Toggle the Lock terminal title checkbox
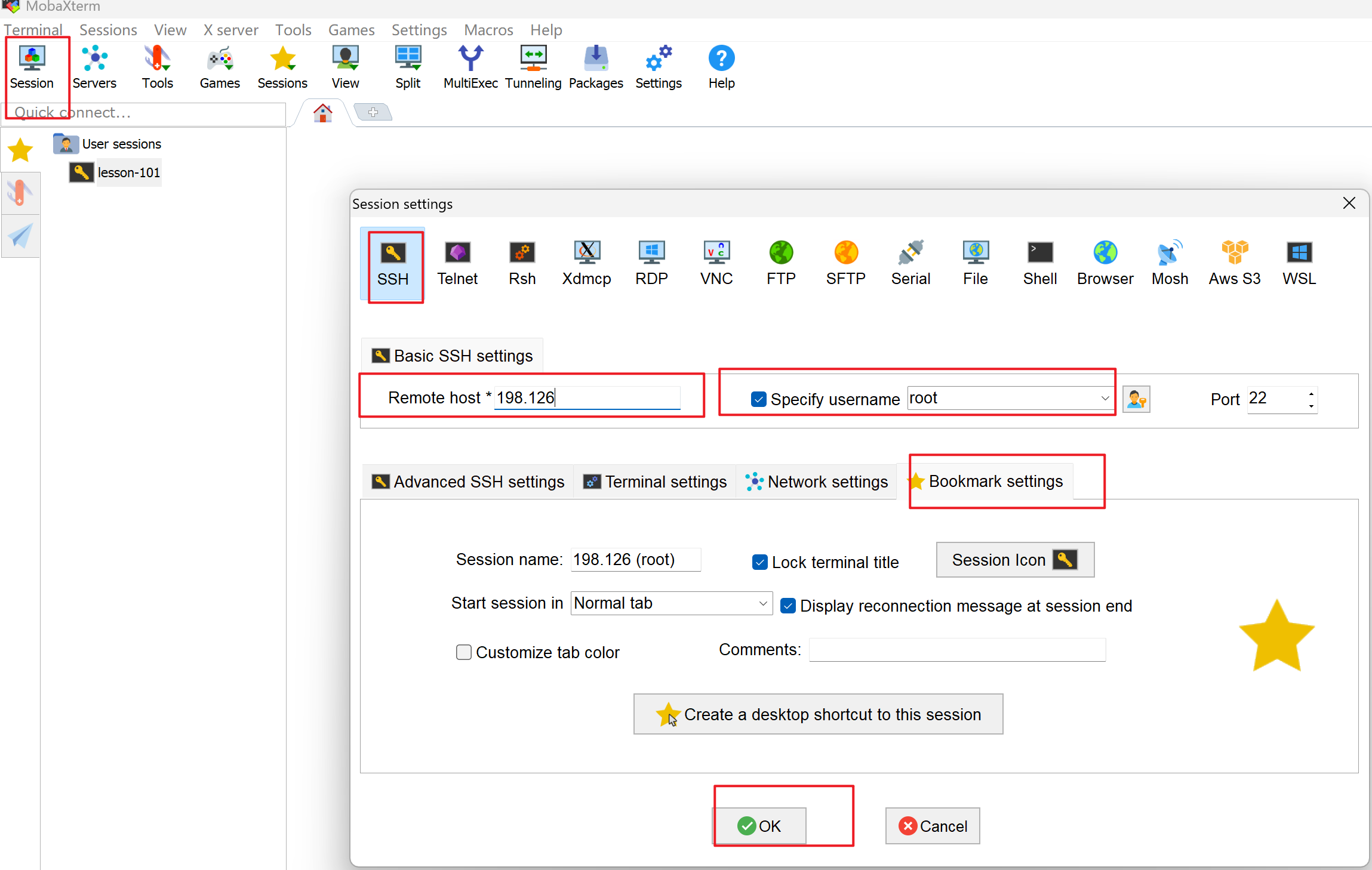The image size is (1372, 870). coord(759,562)
